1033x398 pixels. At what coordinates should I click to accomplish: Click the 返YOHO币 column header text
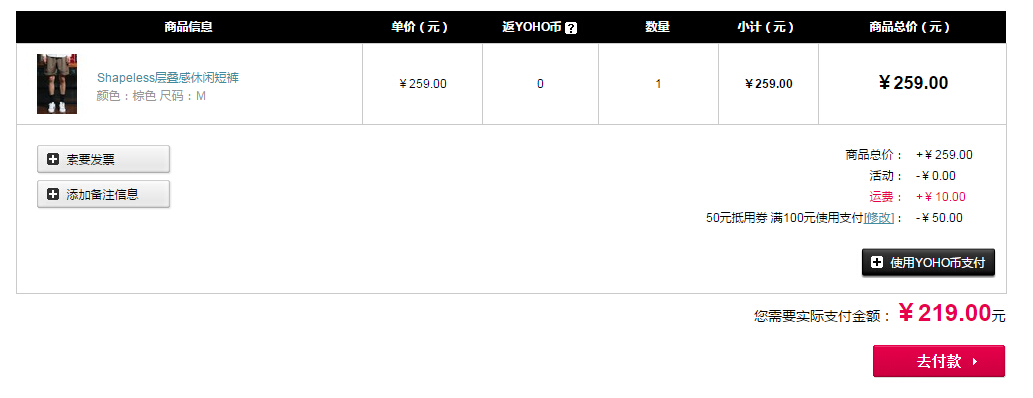click(x=532, y=27)
